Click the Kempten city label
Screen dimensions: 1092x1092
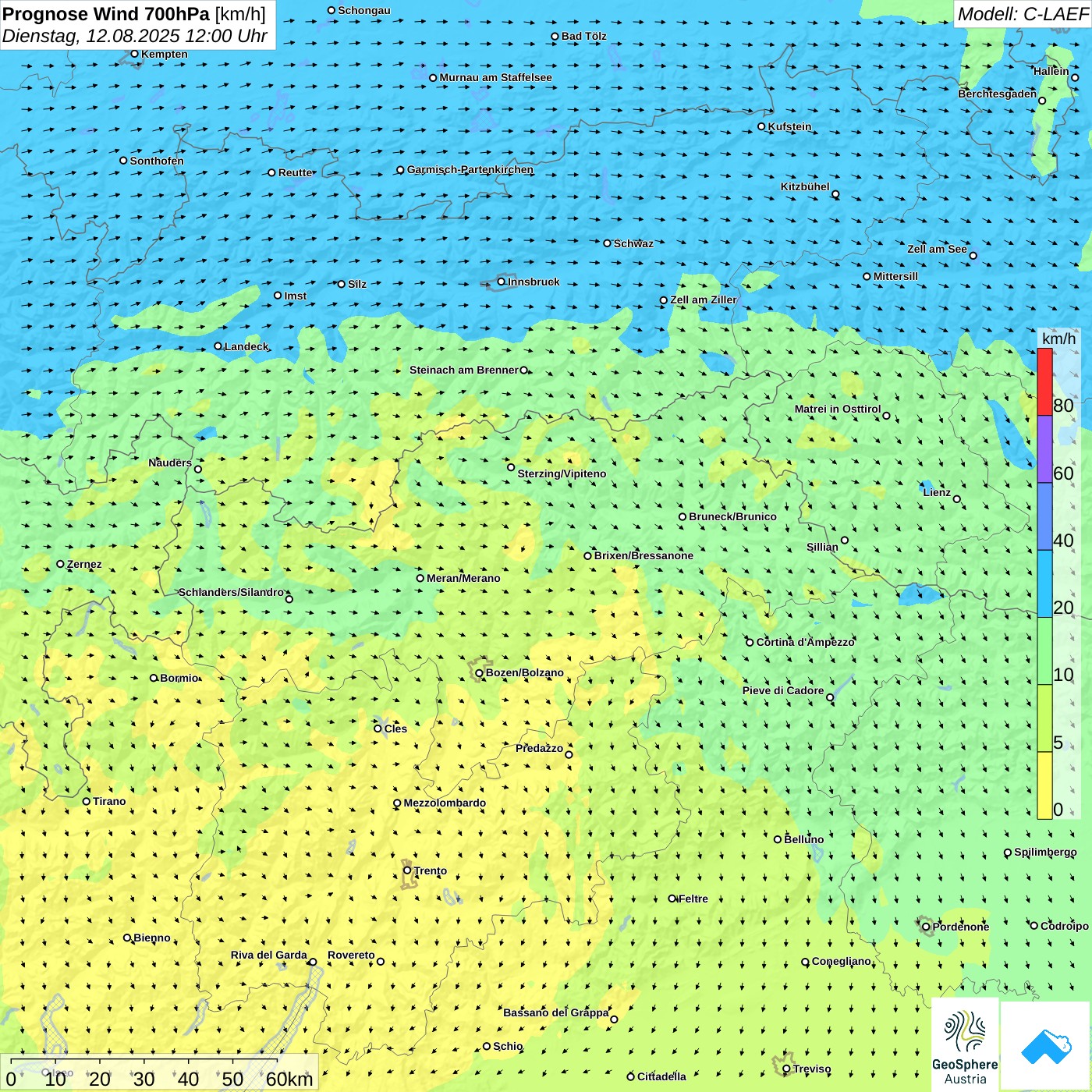[165, 54]
